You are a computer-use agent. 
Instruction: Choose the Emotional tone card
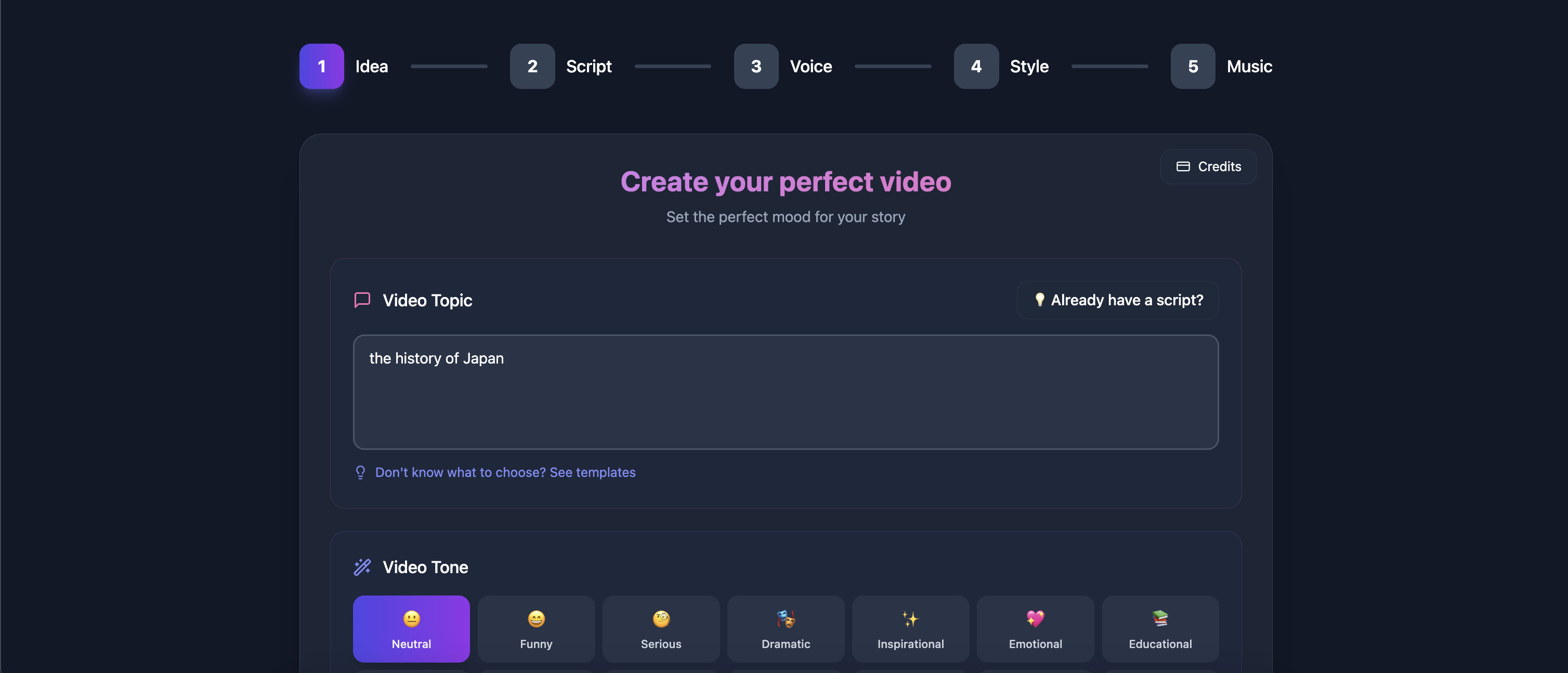coord(1035,629)
